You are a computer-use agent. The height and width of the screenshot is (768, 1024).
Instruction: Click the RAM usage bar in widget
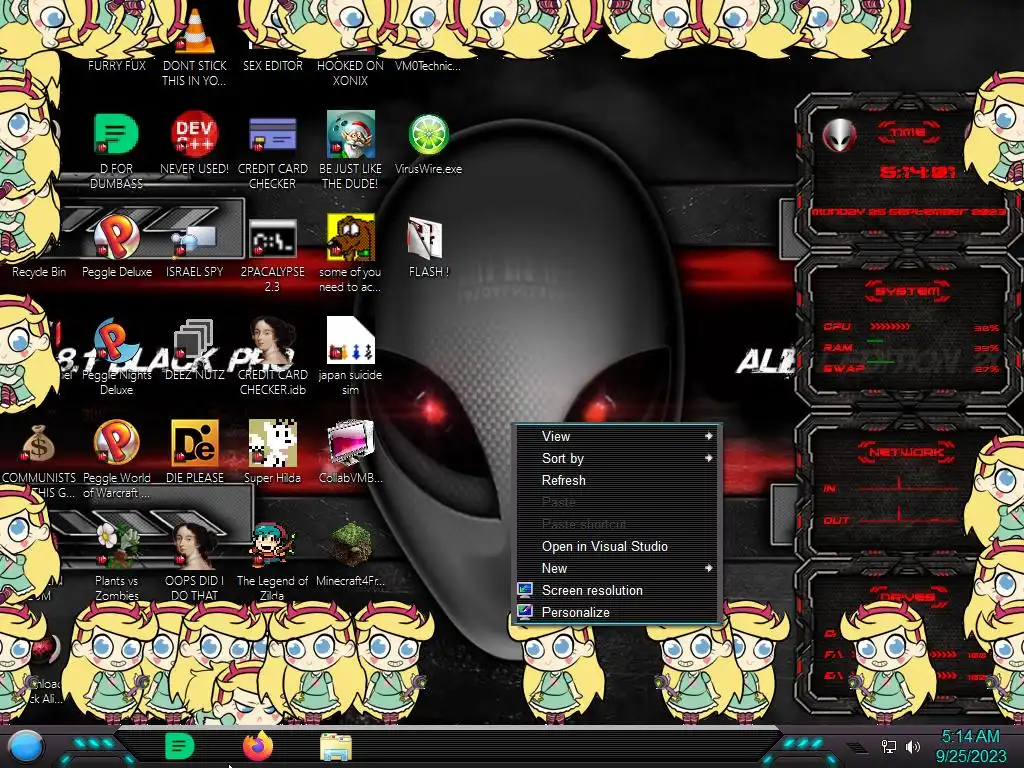pos(875,341)
